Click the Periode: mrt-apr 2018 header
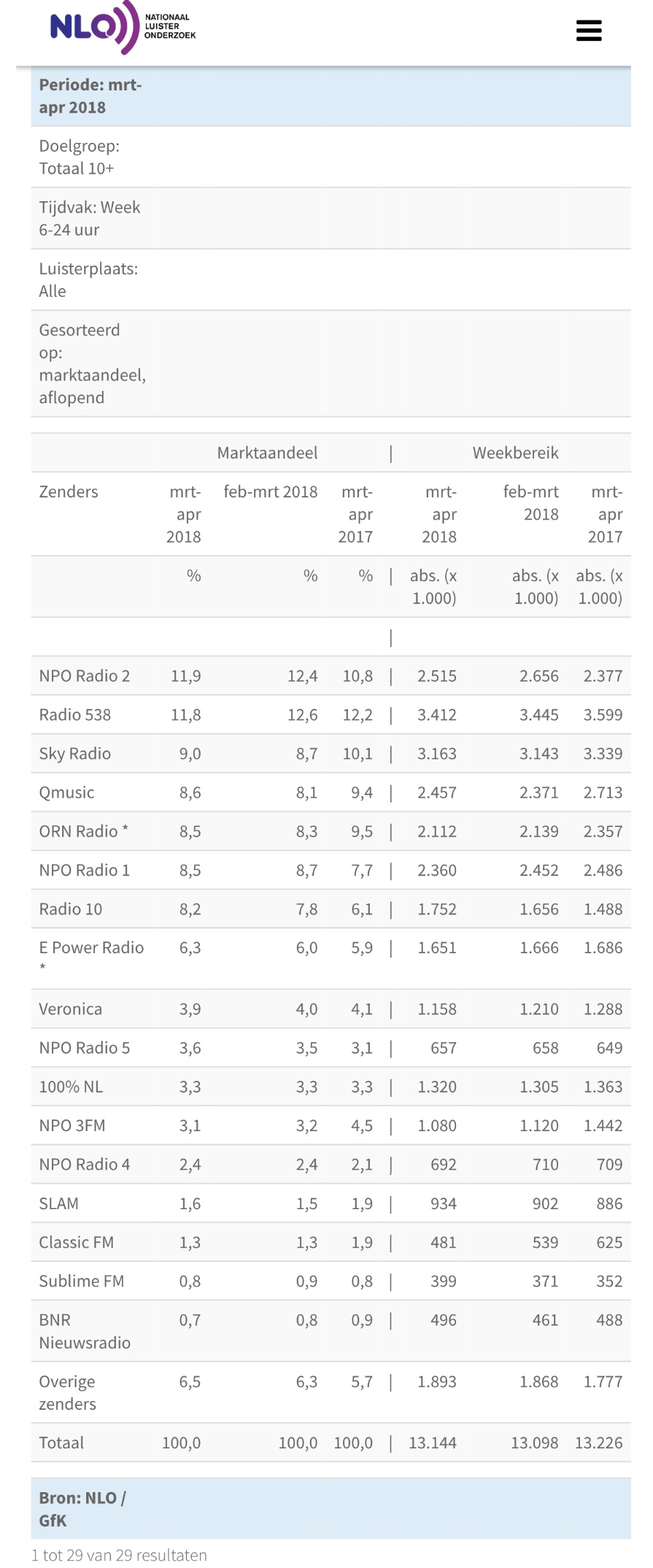653x1568 pixels. (90, 96)
